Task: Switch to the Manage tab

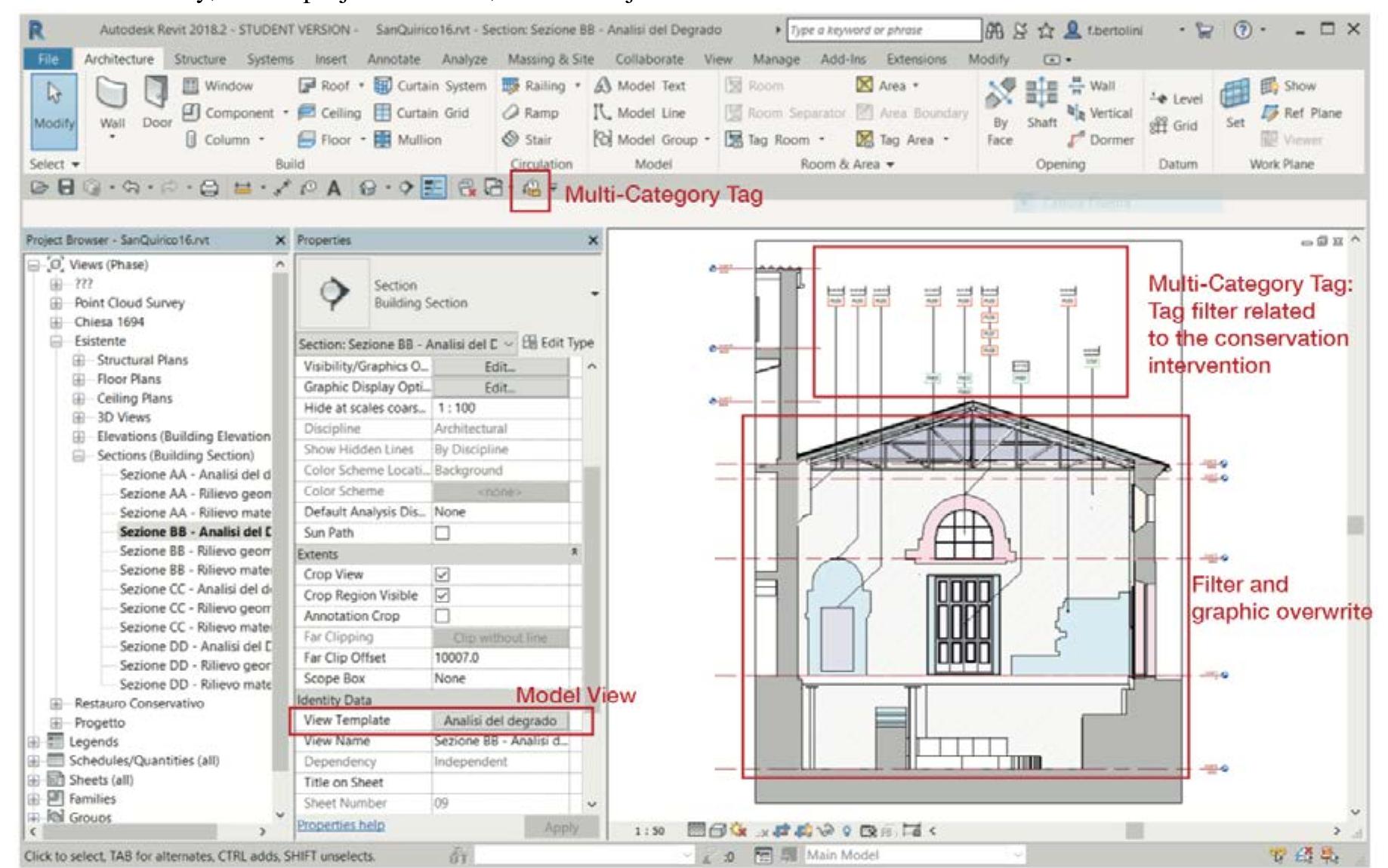Action: coord(776,59)
